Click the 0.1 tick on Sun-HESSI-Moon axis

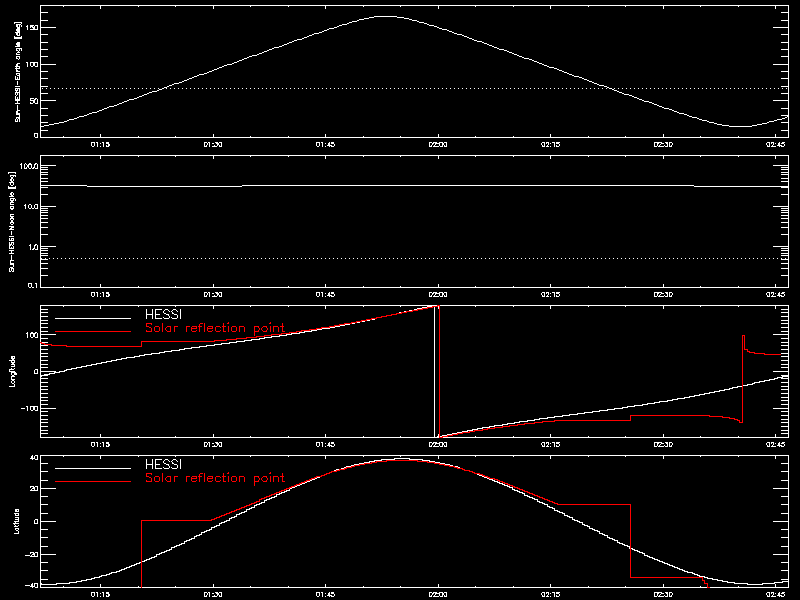[32, 285]
